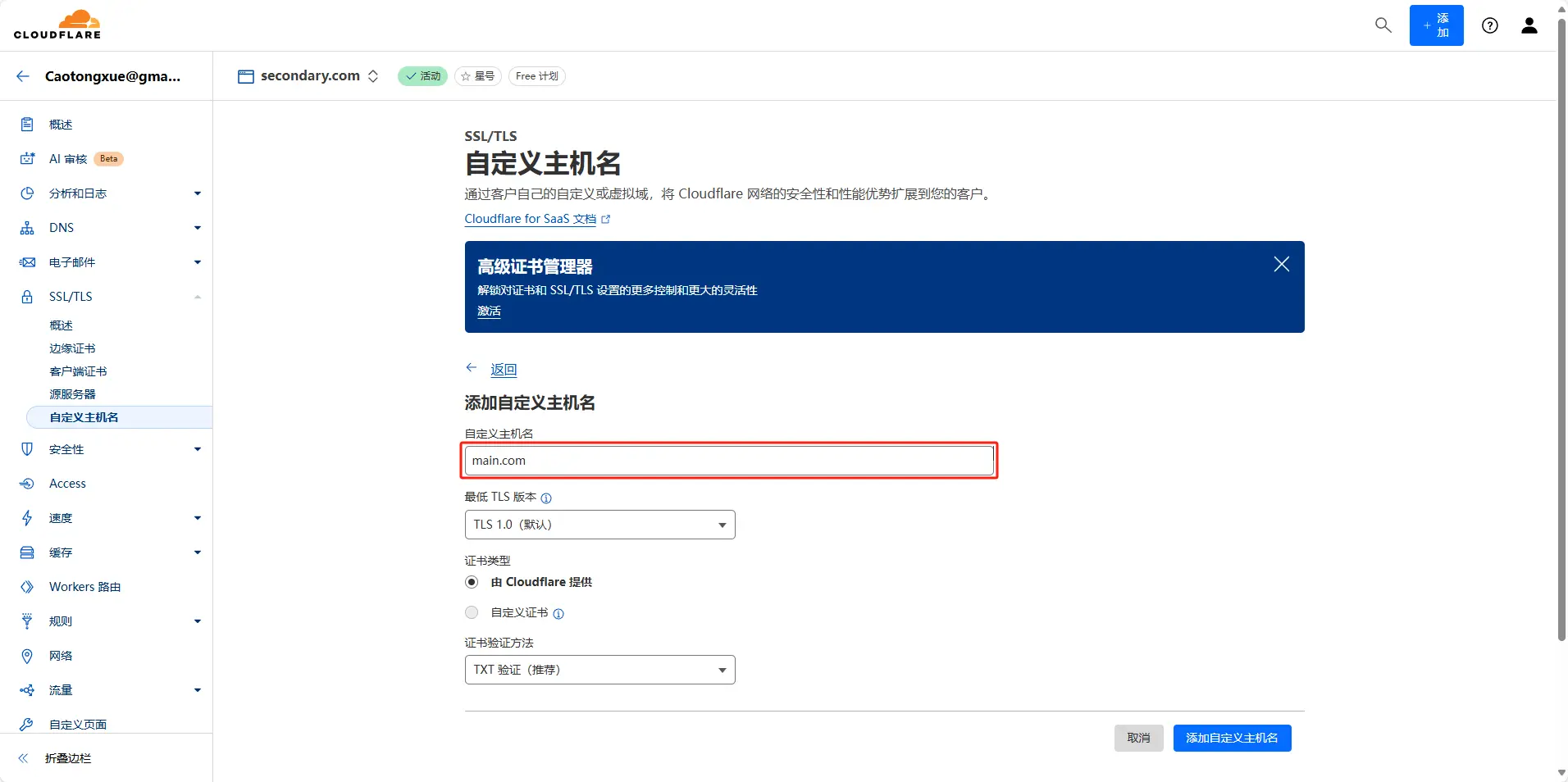The image size is (1568, 782).
Task: Open the 证书验证方法 dropdown
Action: pos(599,670)
